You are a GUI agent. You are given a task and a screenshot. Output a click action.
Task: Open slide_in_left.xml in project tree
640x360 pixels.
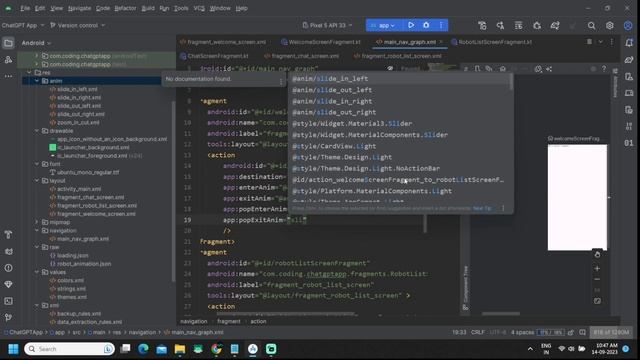(77, 89)
